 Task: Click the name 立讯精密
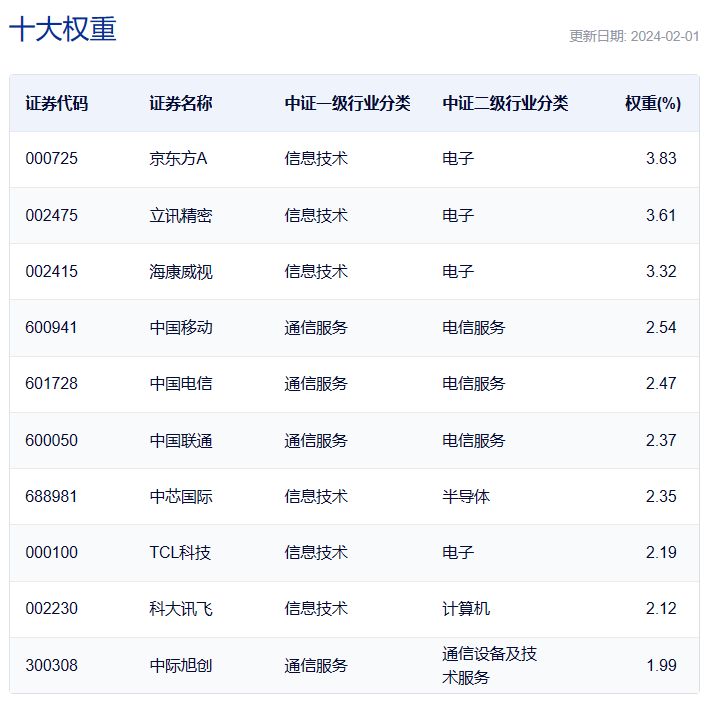tap(181, 215)
